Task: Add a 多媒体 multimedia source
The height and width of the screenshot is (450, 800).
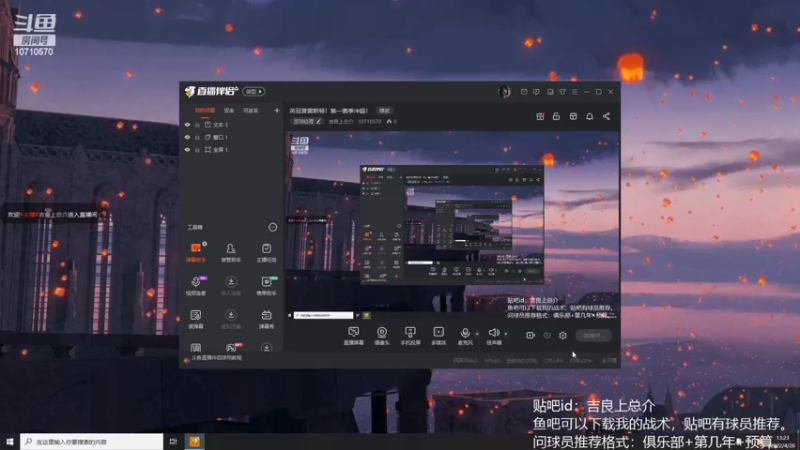Action: 439,336
